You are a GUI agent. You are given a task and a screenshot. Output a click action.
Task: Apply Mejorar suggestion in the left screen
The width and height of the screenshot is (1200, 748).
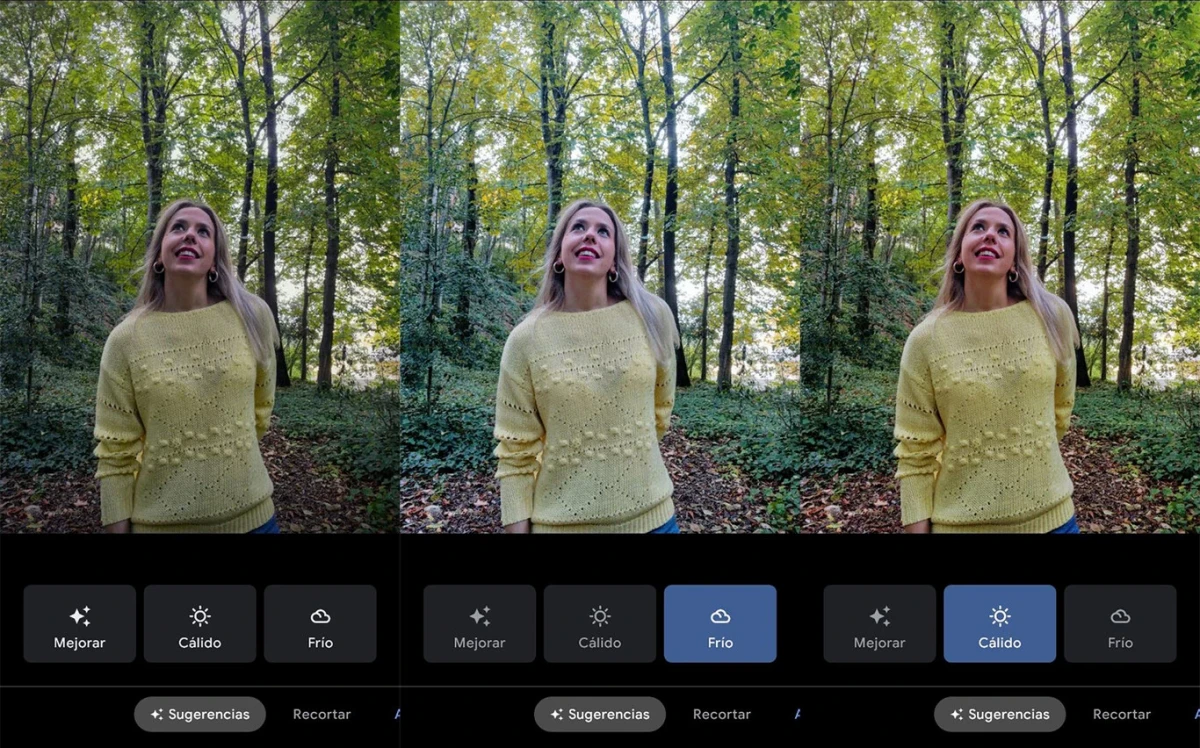point(80,624)
